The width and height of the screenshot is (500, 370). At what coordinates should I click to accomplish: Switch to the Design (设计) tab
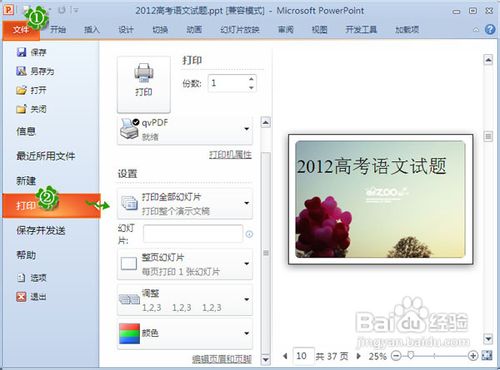(x=126, y=30)
